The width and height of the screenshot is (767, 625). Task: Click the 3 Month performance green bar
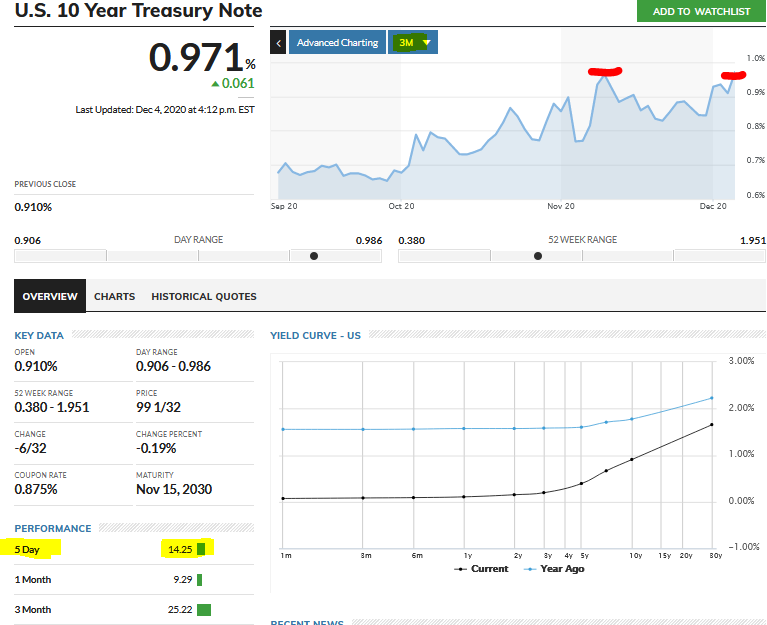[x=204, y=610]
